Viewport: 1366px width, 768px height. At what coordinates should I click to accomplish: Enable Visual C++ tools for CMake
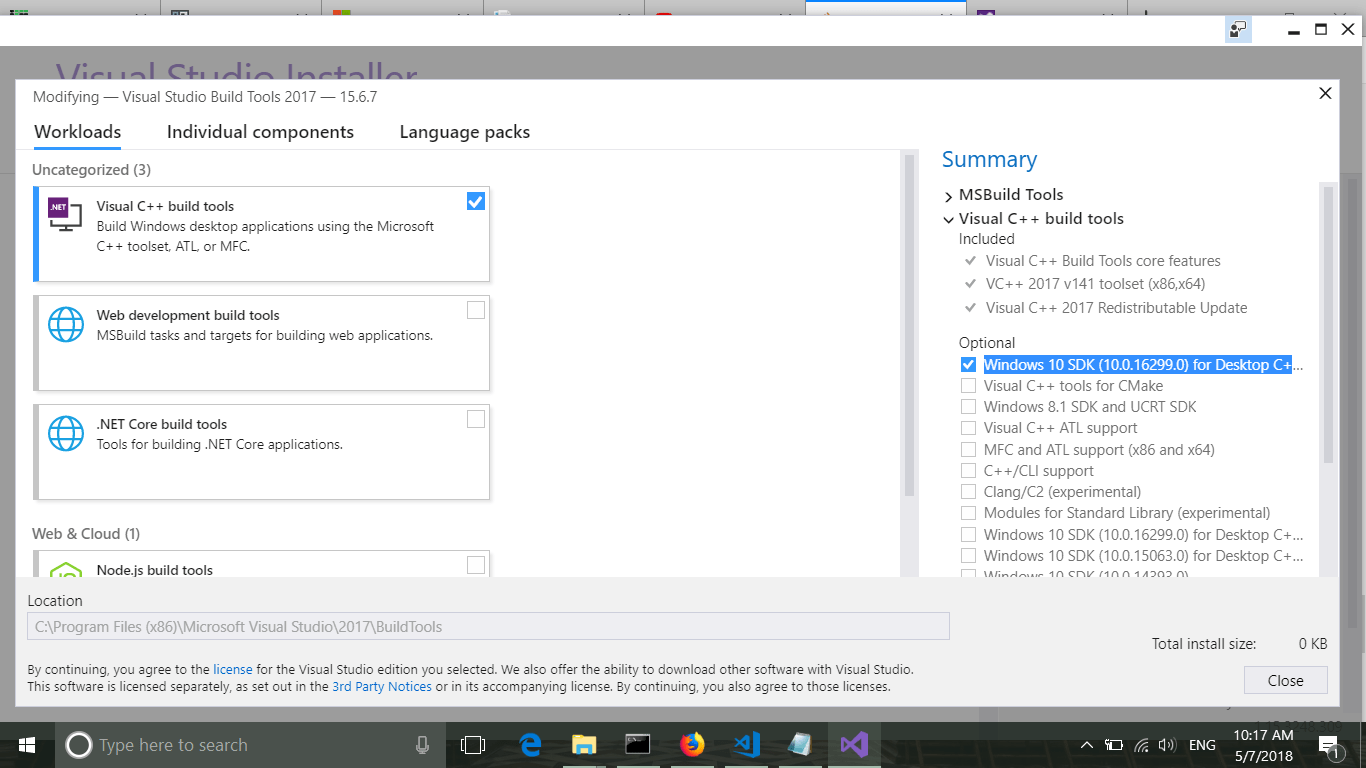click(968, 386)
